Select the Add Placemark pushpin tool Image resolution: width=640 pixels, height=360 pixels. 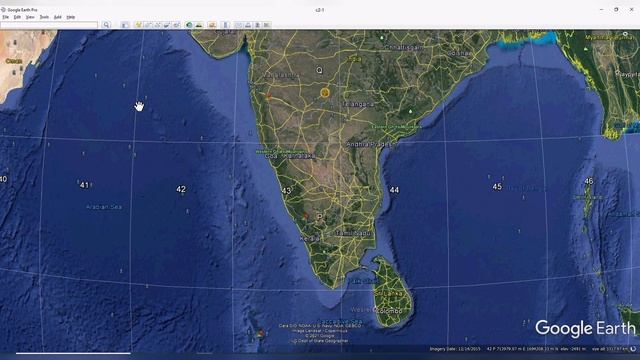(139, 25)
